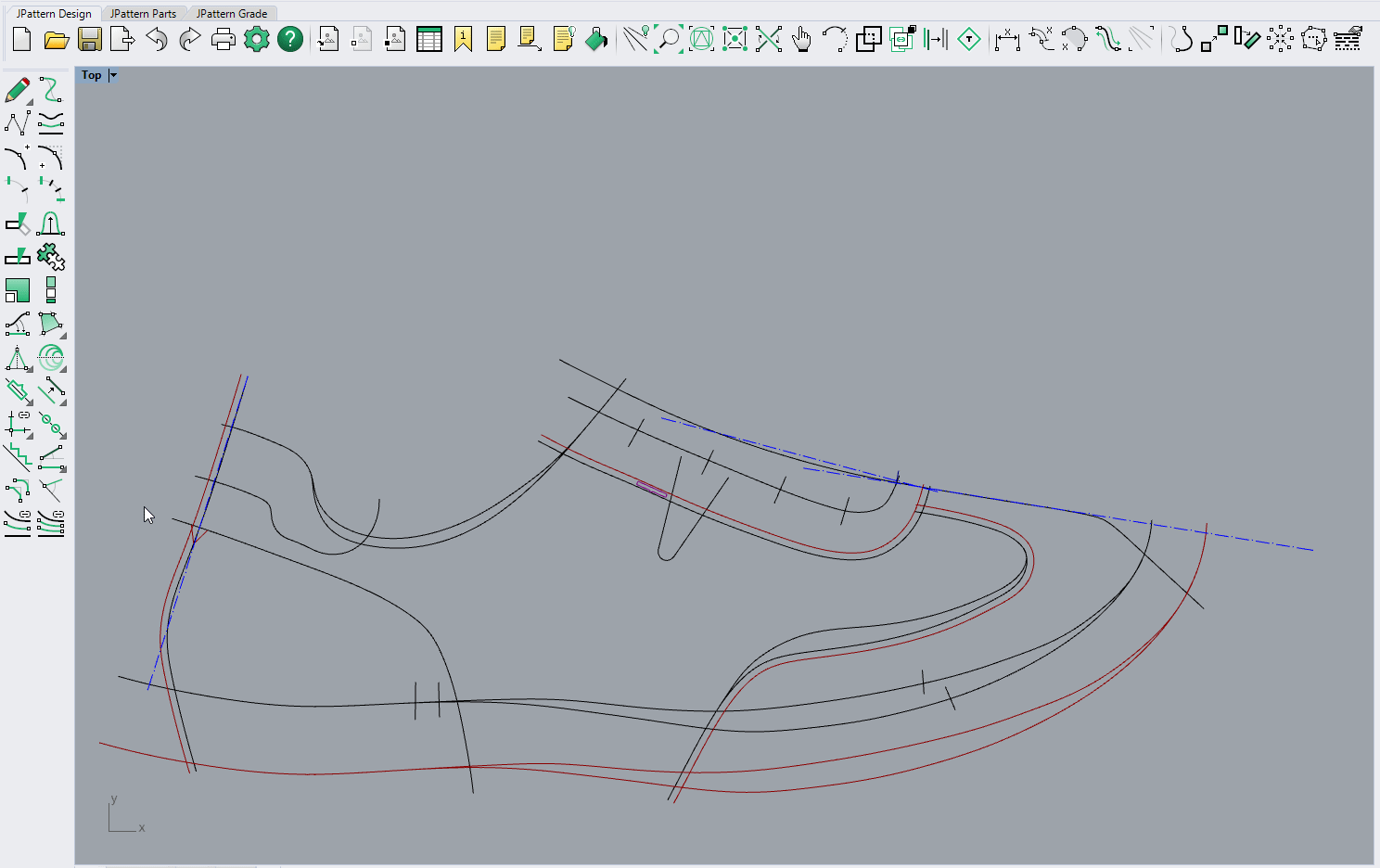
Task: Click the New document icon
Action: (x=22, y=39)
